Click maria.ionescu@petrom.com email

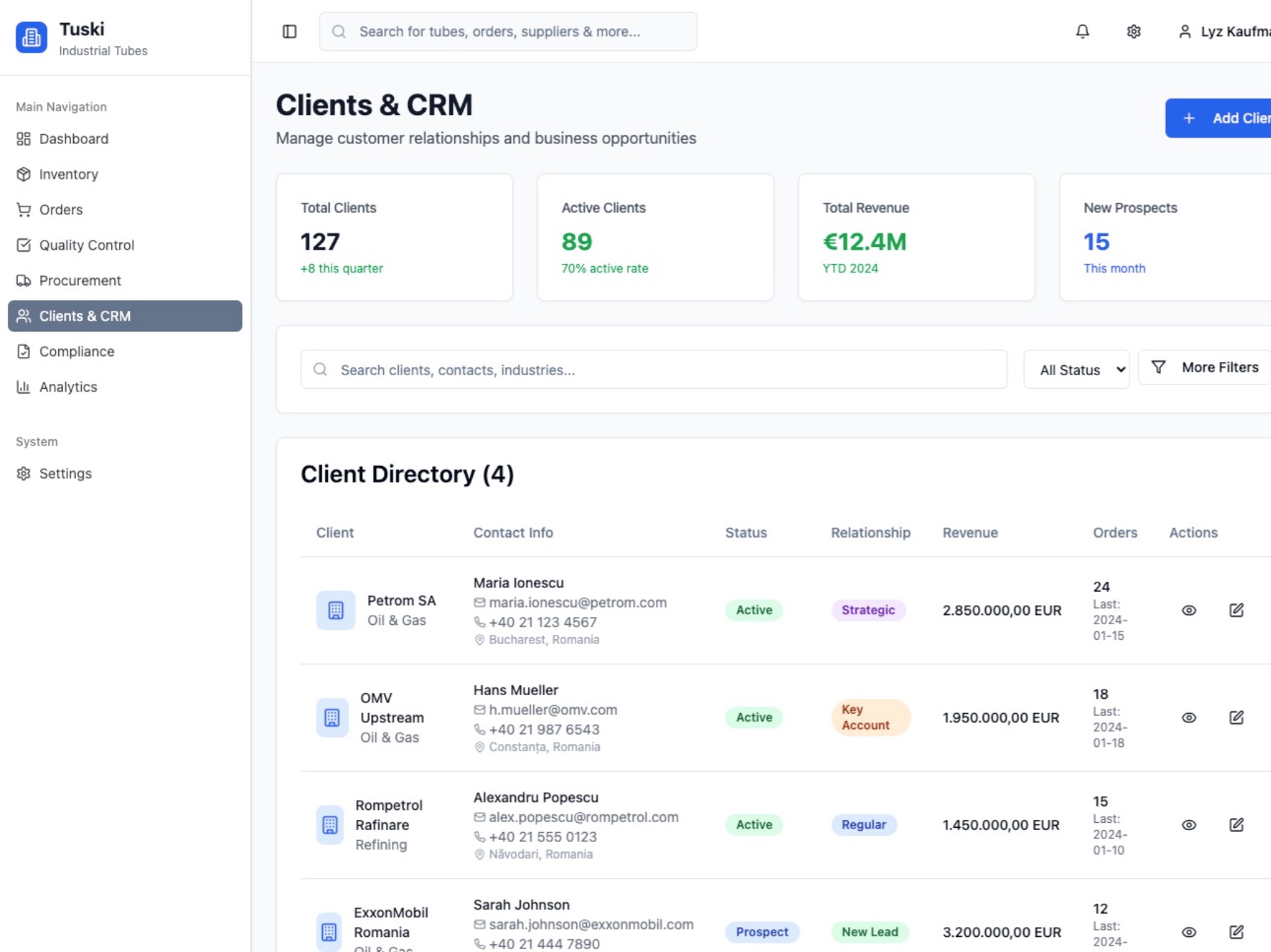click(x=578, y=603)
